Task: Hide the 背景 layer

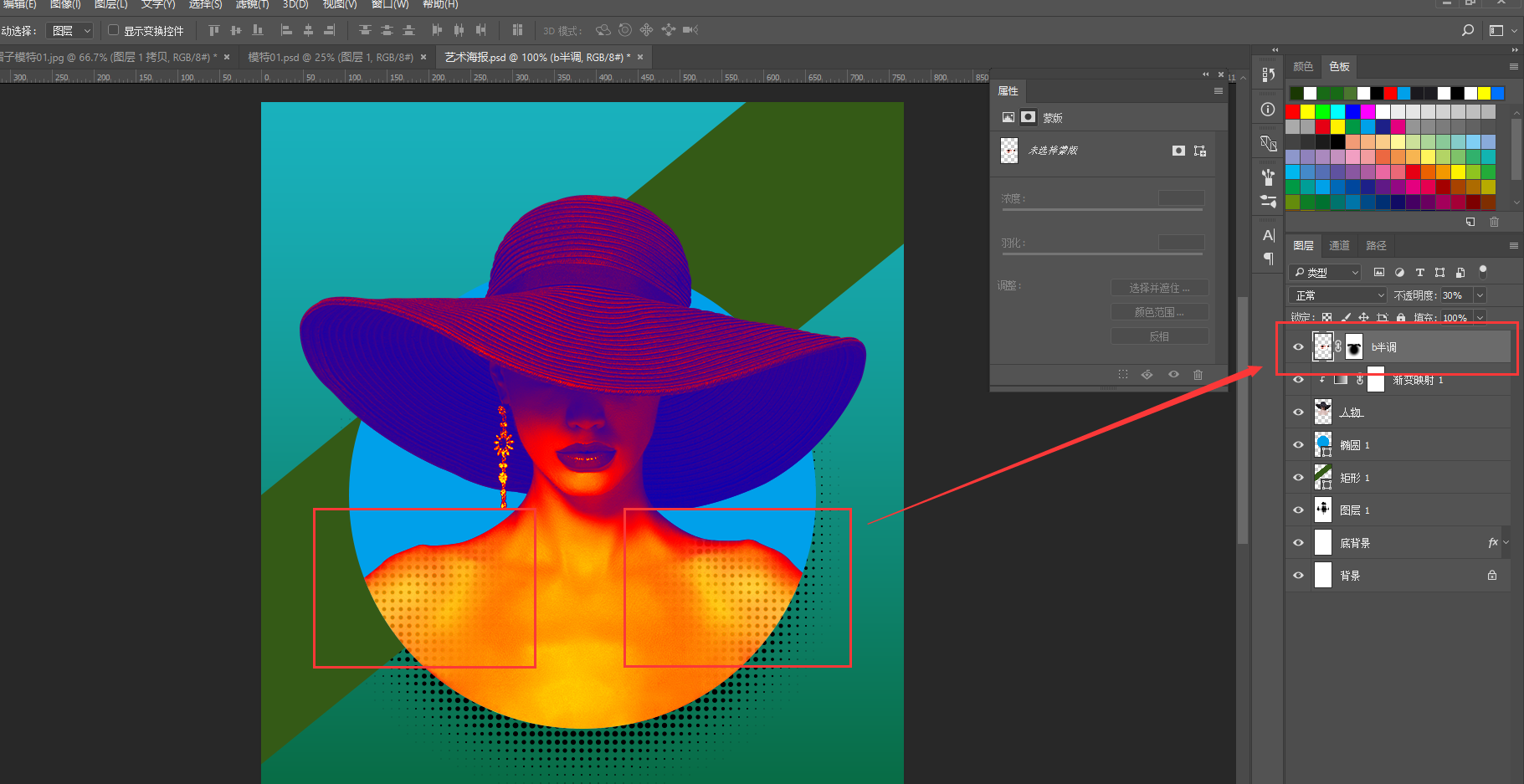Action: click(1298, 576)
